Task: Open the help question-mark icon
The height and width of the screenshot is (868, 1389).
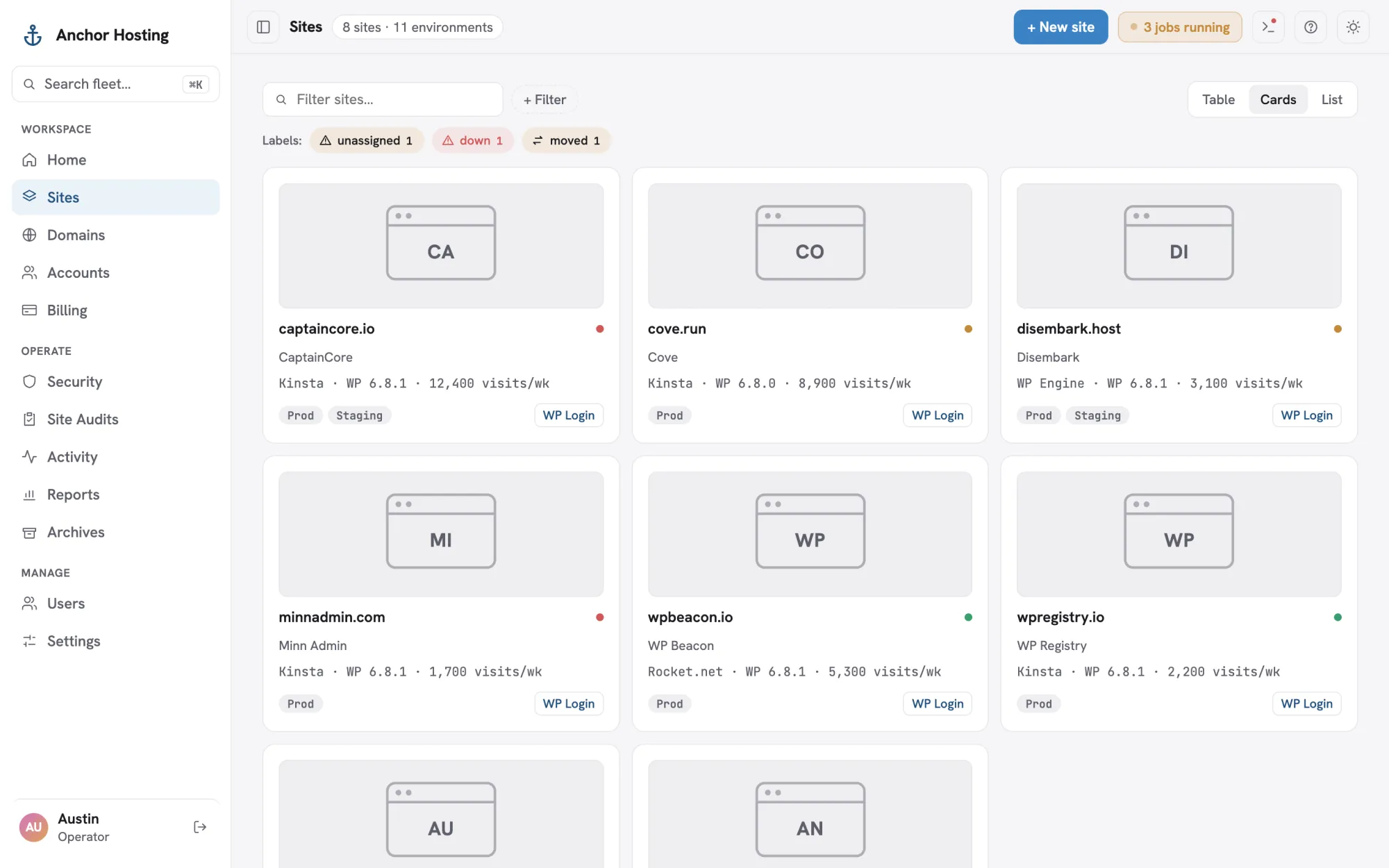Action: coord(1311,27)
